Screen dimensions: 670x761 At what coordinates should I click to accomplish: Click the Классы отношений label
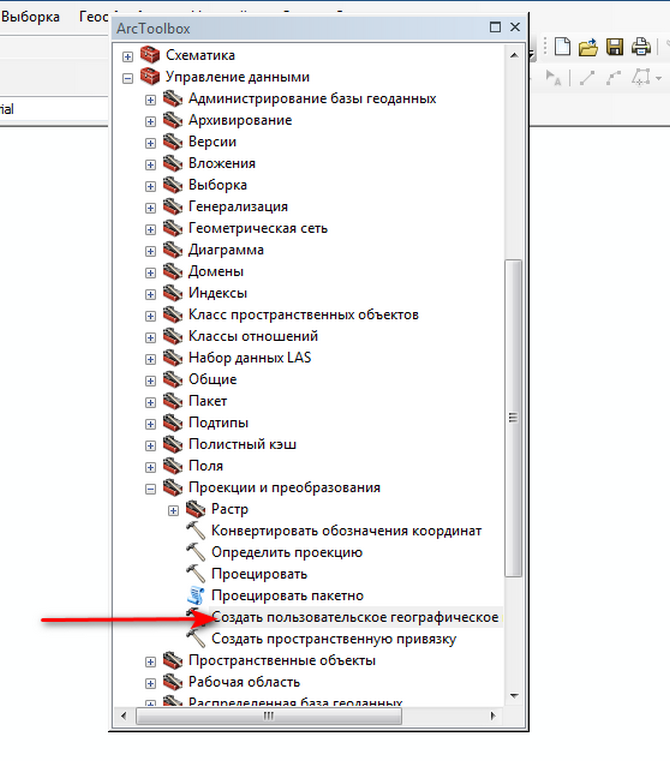(x=253, y=336)
